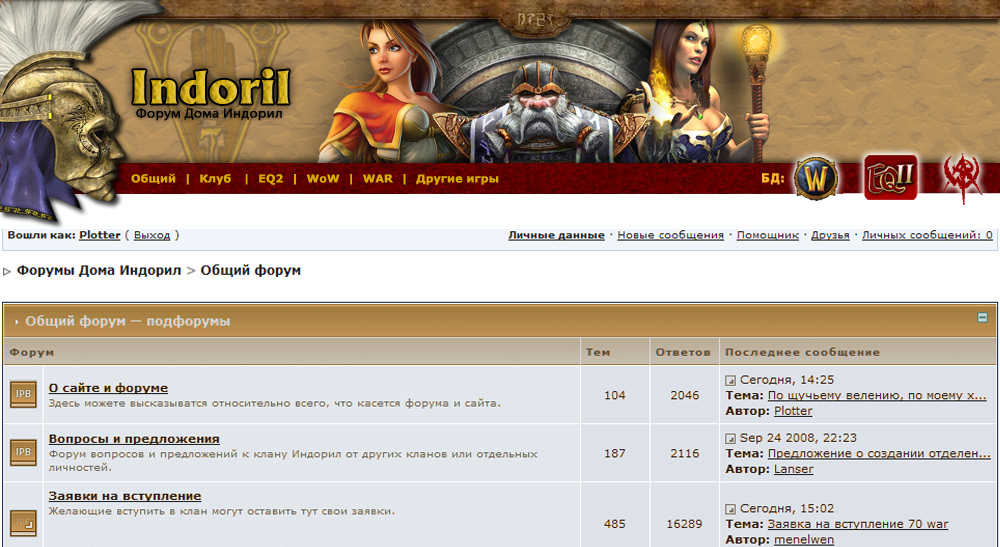Open the WAR menu item

tap(378, 179)
